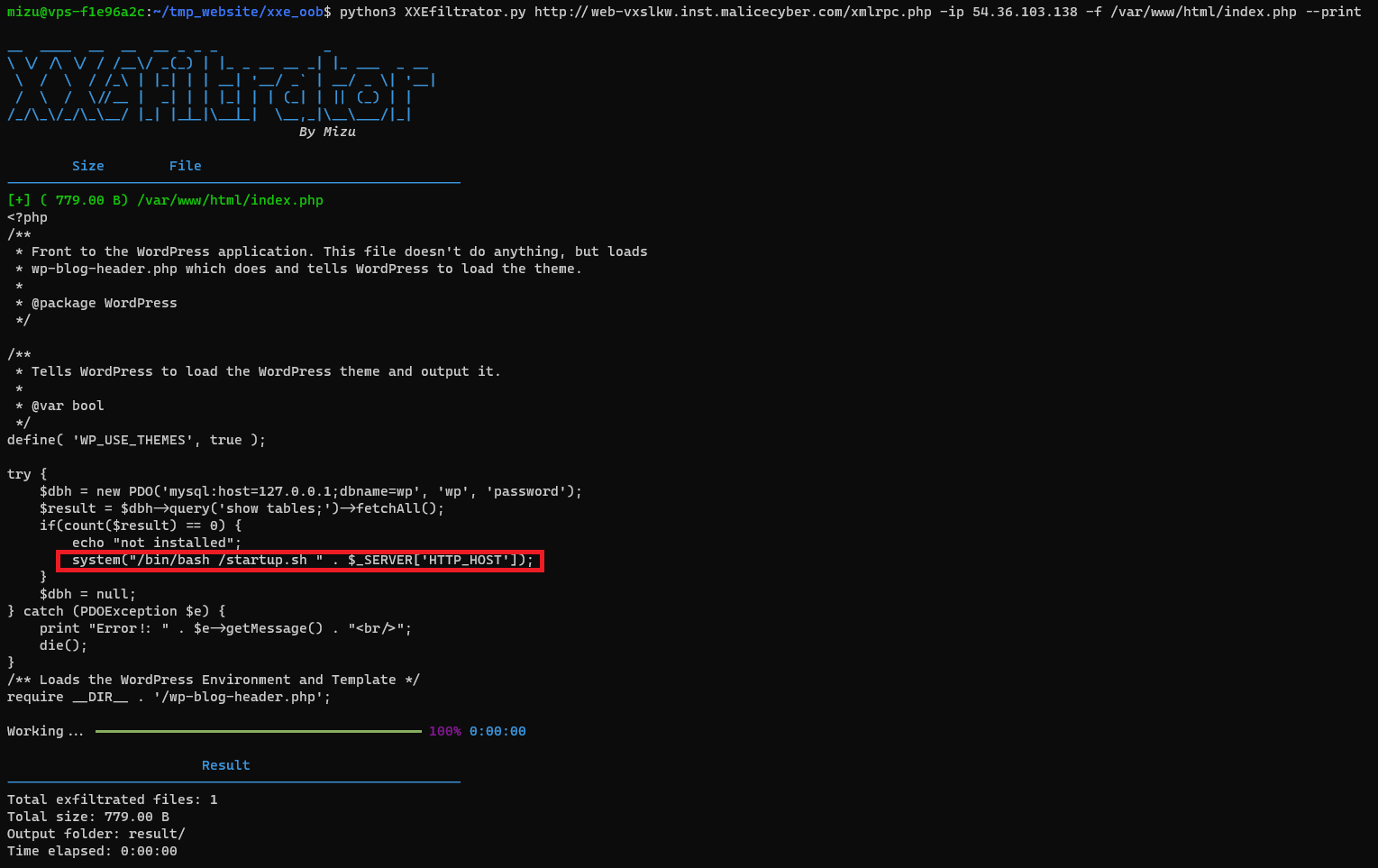Click the Size column header
1378x868 pixels.
[88, 166]
